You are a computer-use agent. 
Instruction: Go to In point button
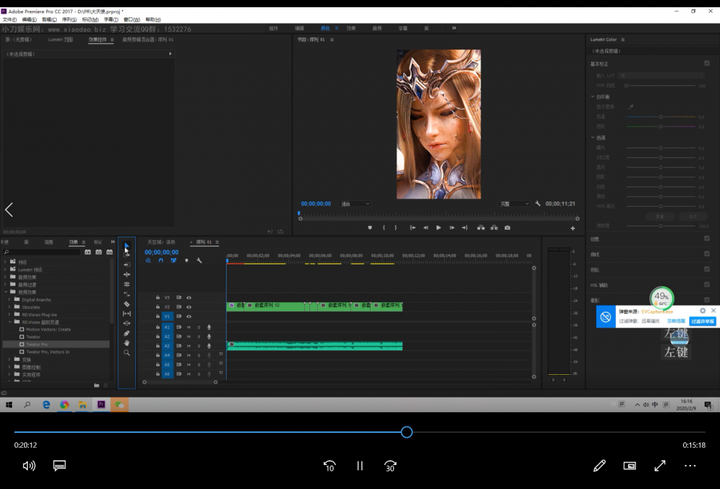point(413,228)
